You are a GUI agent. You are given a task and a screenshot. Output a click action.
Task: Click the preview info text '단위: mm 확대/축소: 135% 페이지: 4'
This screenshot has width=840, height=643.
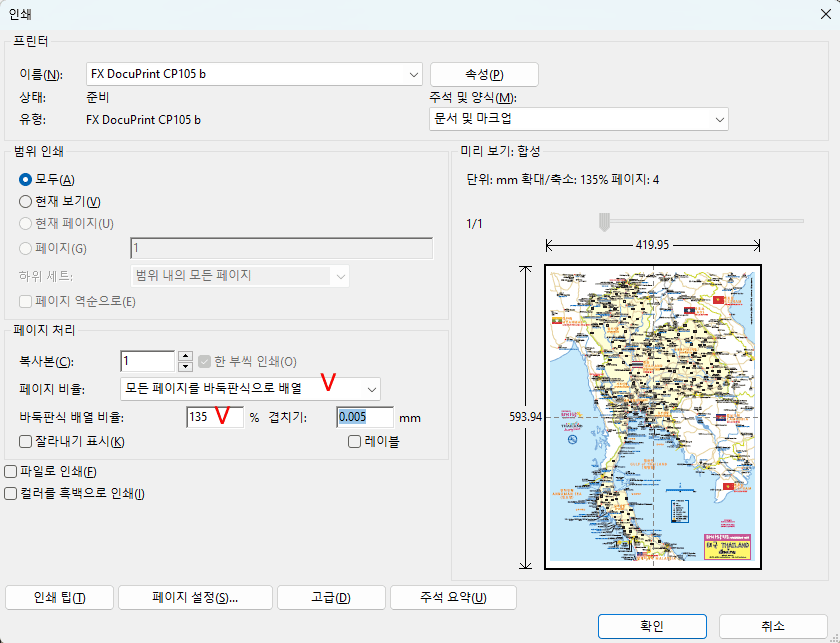point(562,180)
